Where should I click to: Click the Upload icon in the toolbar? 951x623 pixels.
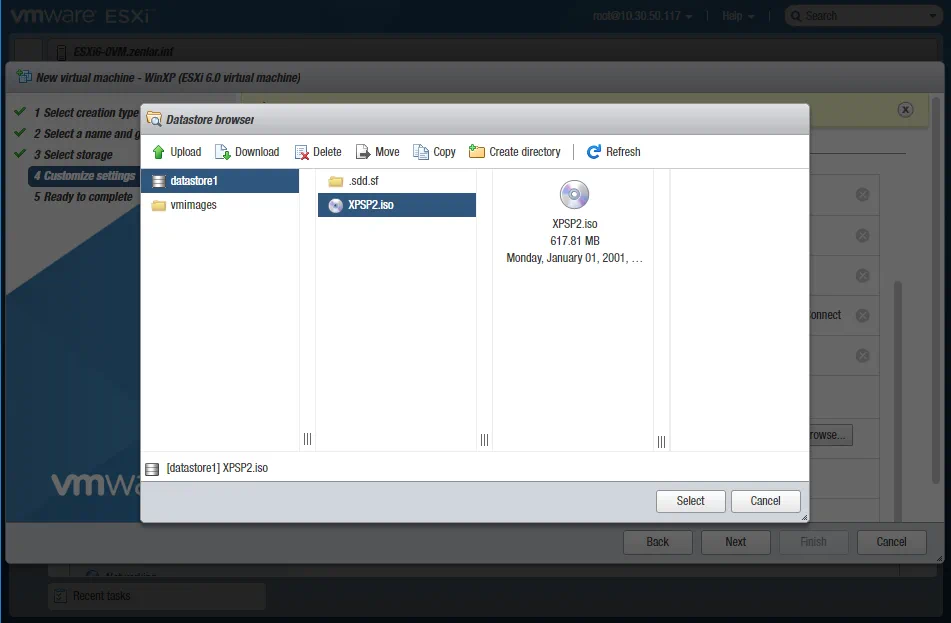pos(159,152)
